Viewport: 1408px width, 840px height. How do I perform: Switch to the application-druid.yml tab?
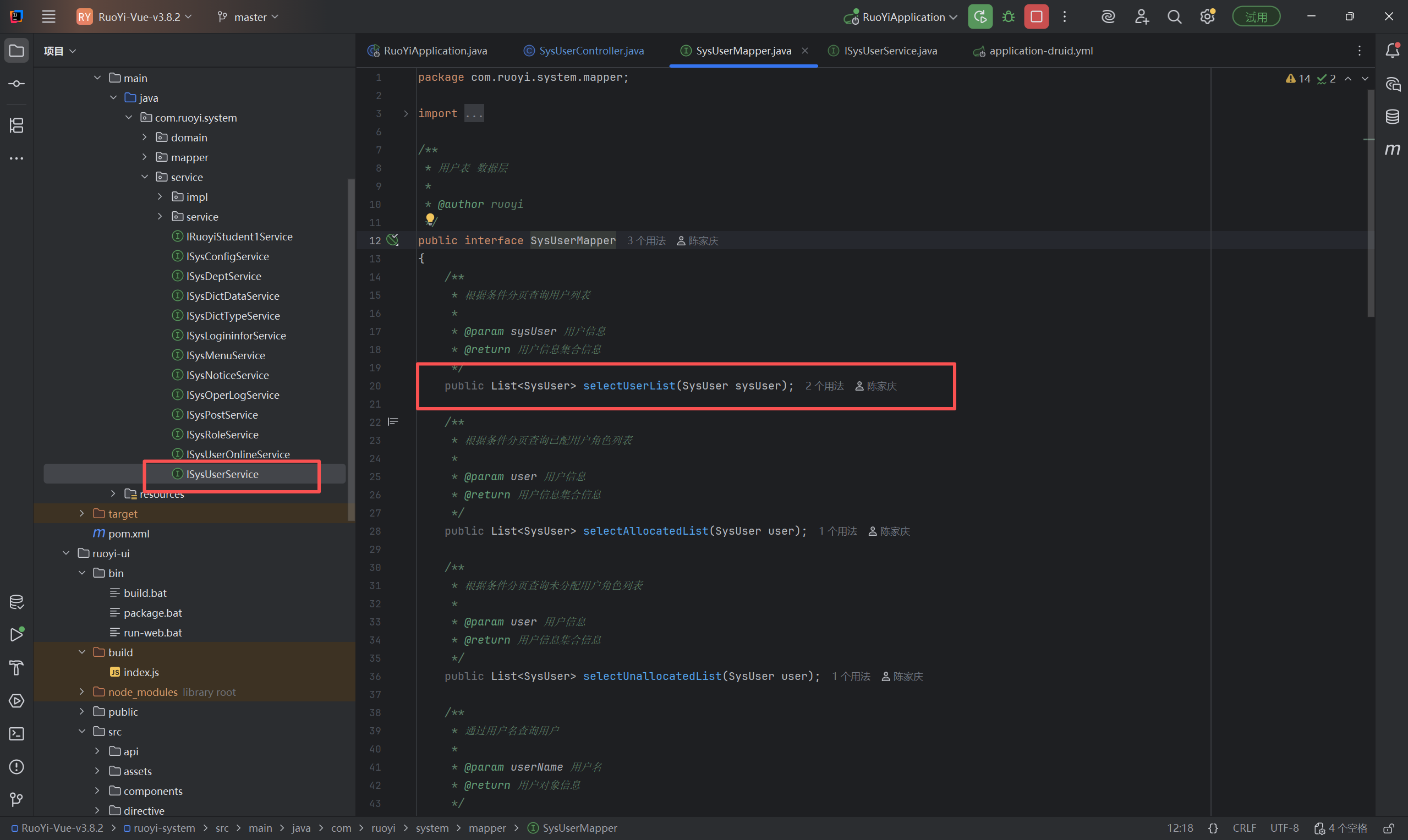point(1040,51)
